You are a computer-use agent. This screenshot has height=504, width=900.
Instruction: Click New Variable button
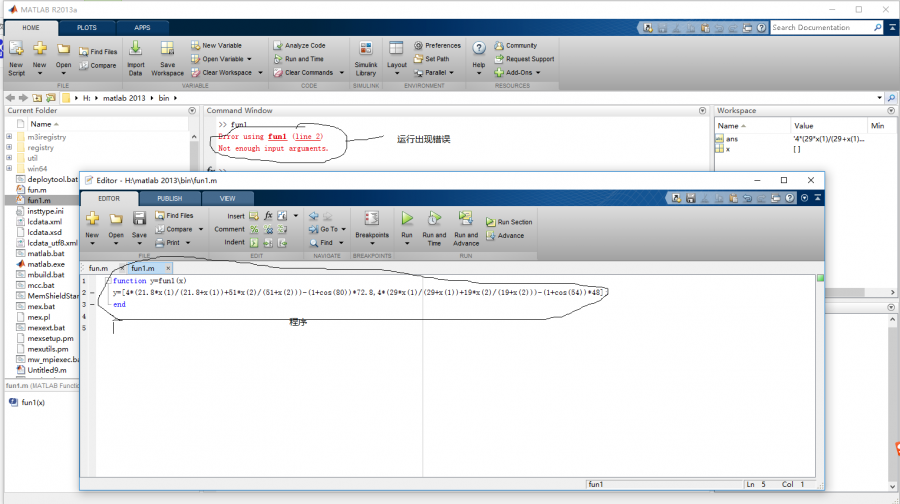click(216, 45)
